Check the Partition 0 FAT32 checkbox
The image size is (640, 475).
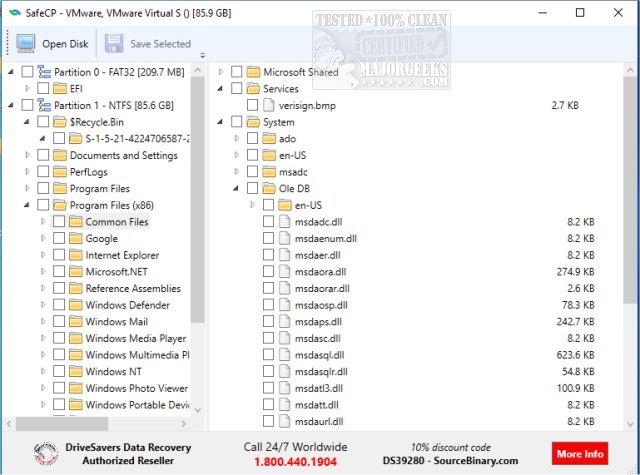coord(27,72)
